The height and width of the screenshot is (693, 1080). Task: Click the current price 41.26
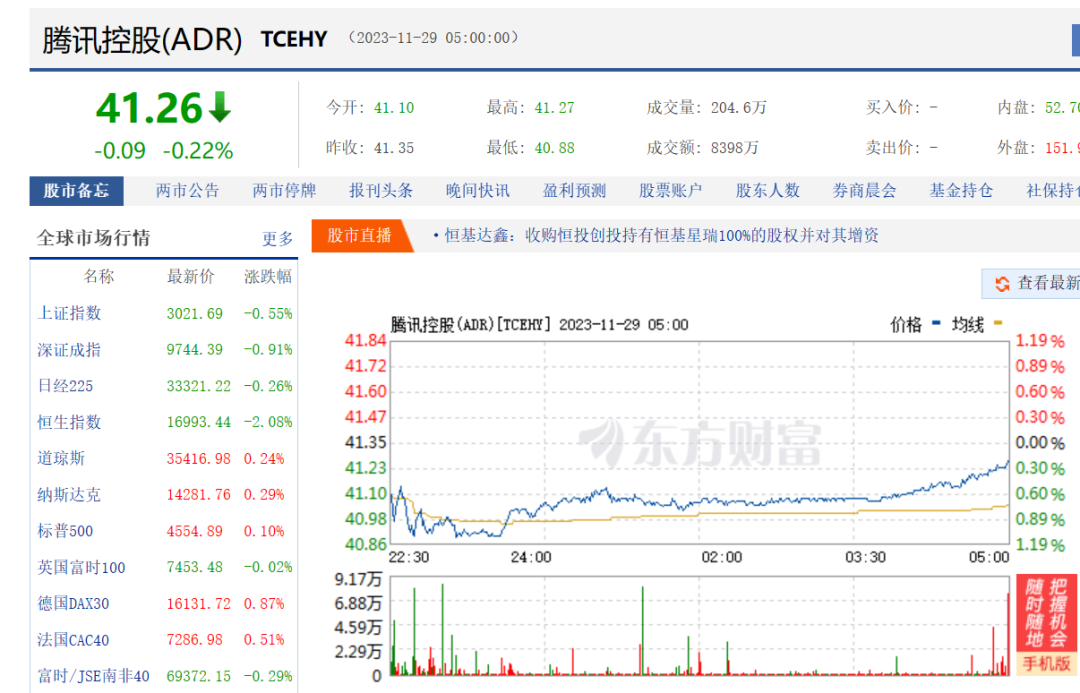[149, 109]
